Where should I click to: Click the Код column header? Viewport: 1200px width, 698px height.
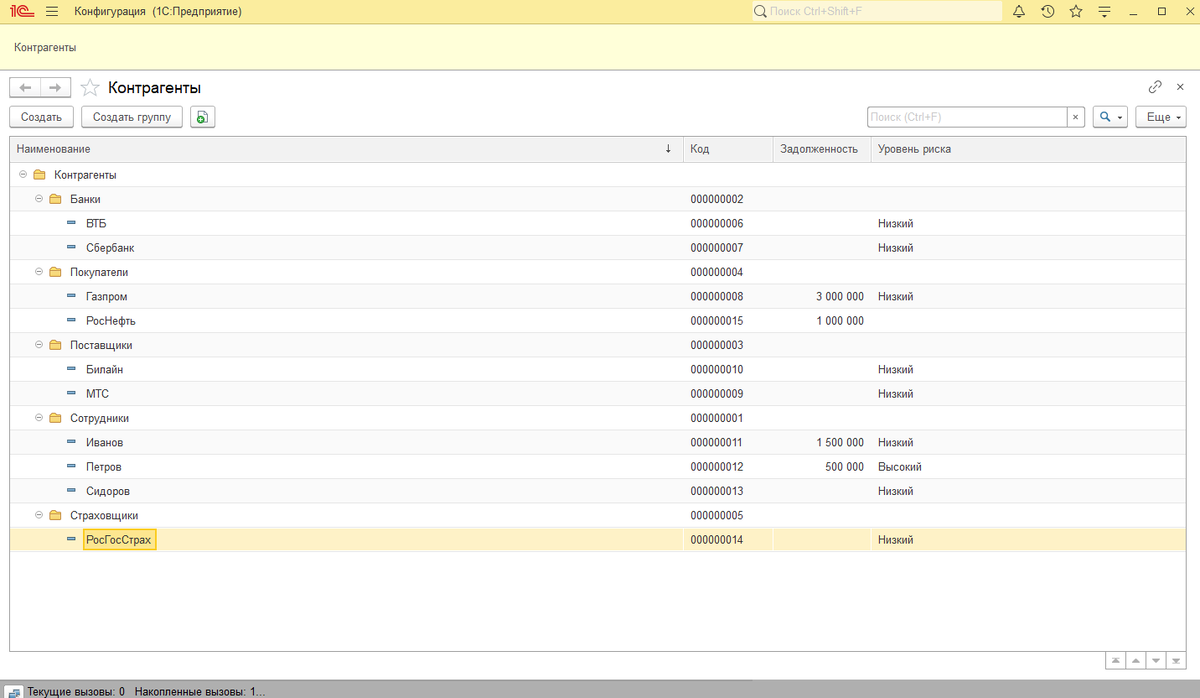(726, 149)
